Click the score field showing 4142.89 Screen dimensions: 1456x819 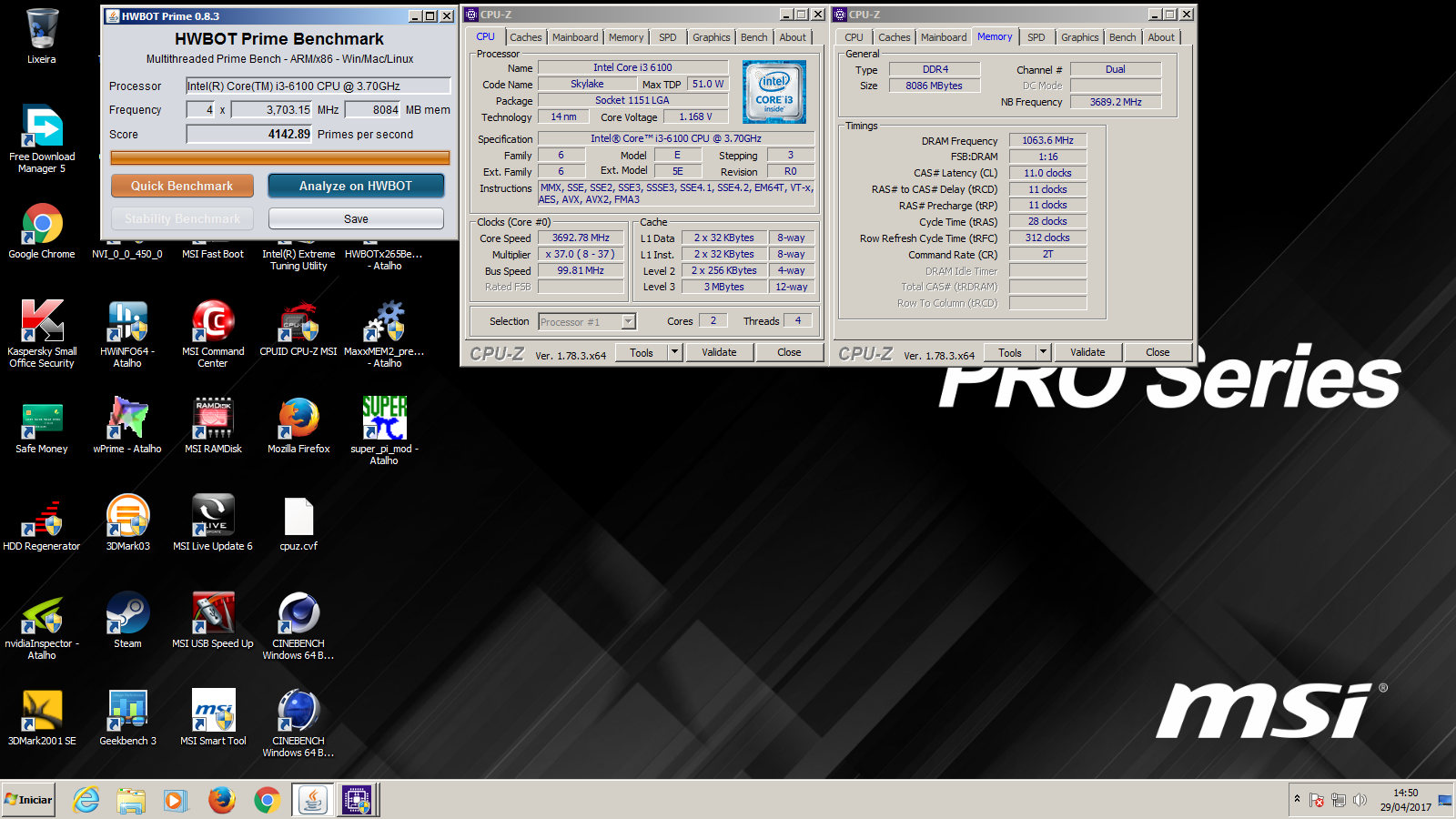[x=249, y=134]
